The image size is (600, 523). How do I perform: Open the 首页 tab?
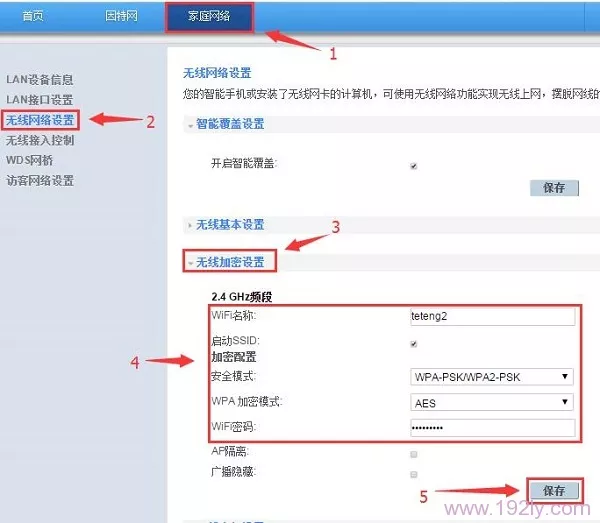point(33,16)
